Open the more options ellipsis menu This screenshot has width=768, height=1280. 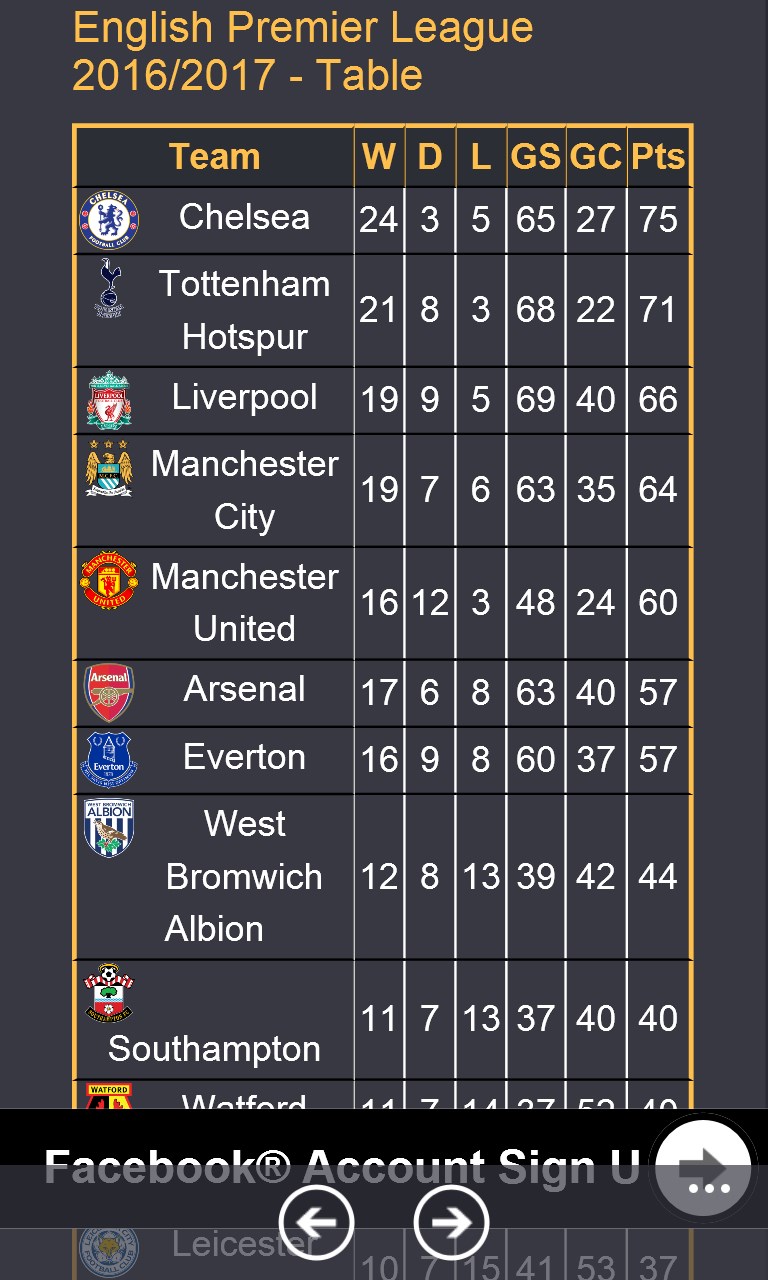click(709, 1189)
